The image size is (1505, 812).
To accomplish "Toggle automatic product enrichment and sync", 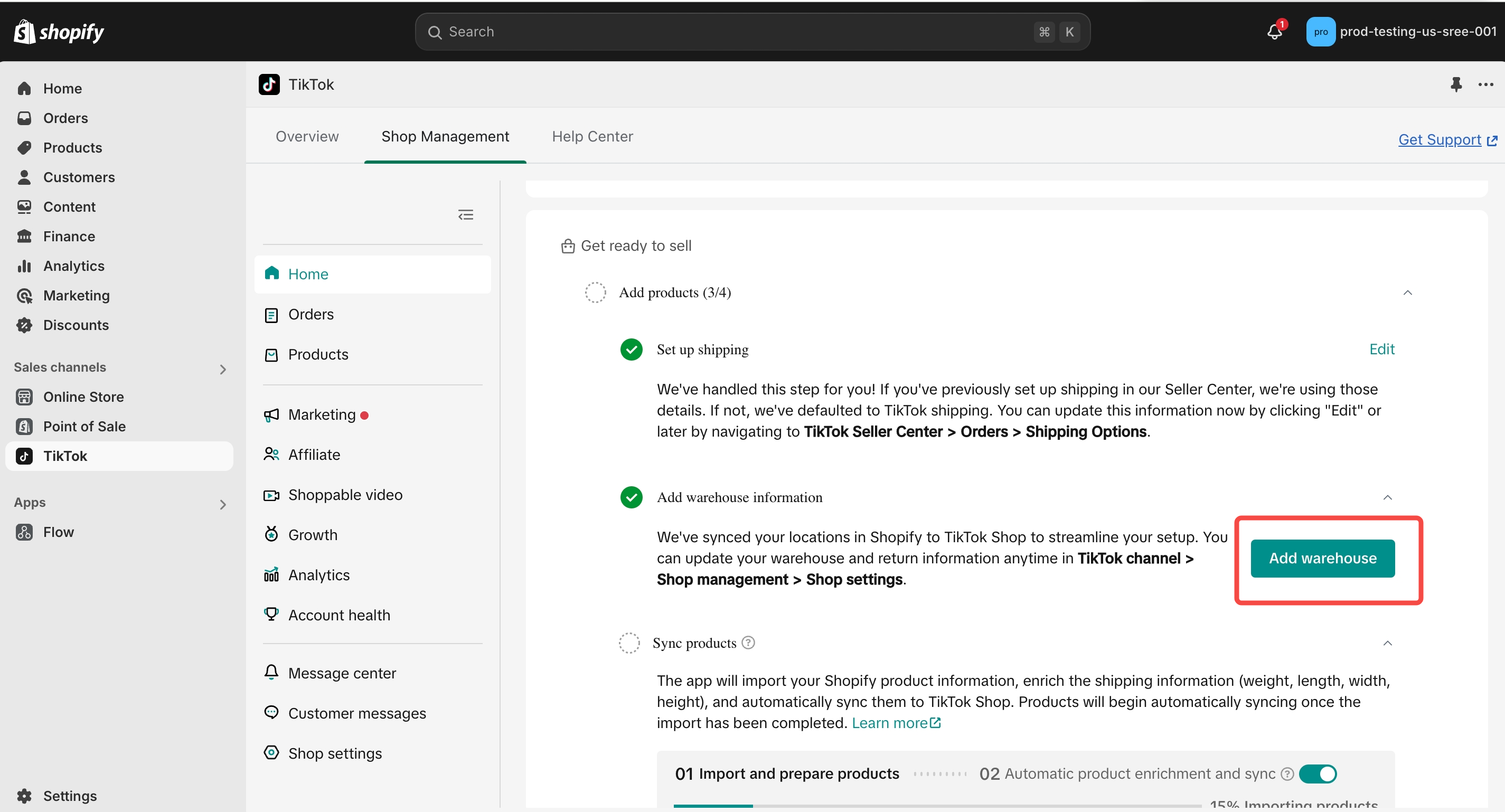I will click(1318, 773).
